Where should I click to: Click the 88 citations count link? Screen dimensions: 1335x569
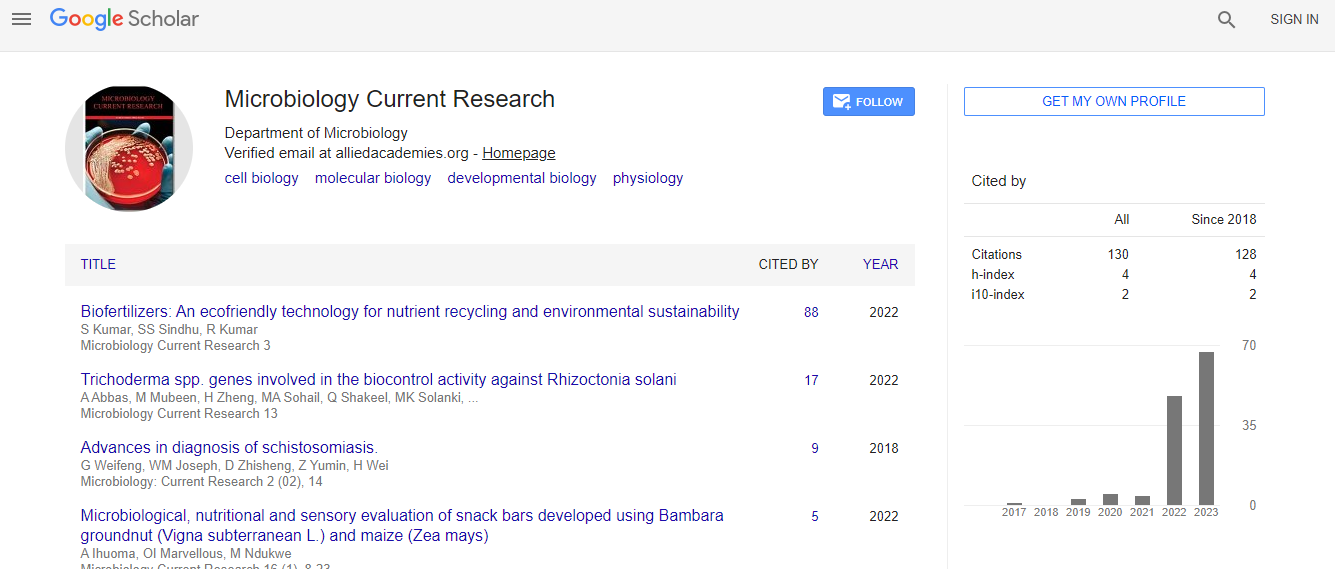click(x=811, y=312)
